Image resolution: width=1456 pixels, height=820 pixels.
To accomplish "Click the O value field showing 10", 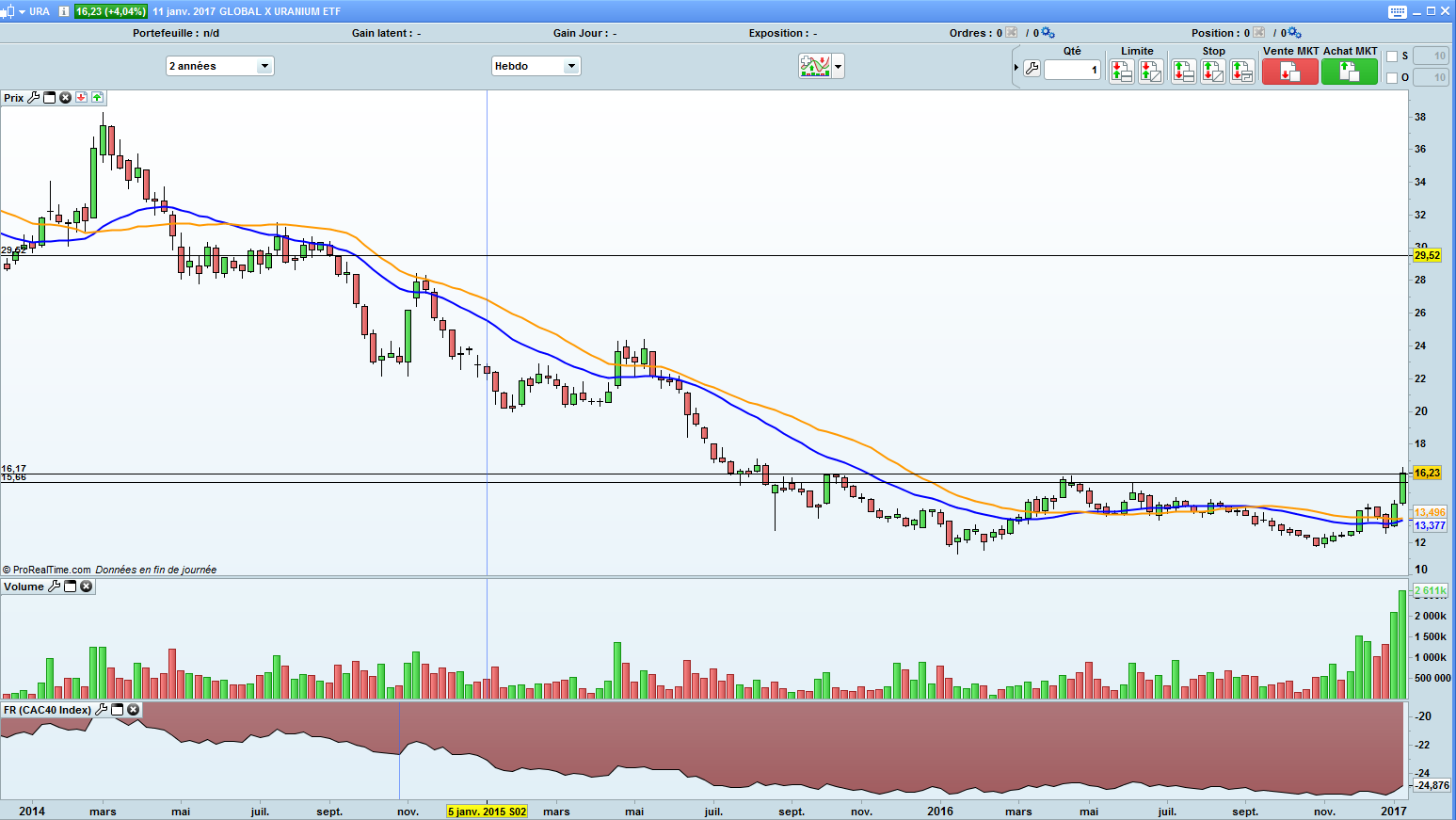I will pyautogui.click(x=1431, y=78).
